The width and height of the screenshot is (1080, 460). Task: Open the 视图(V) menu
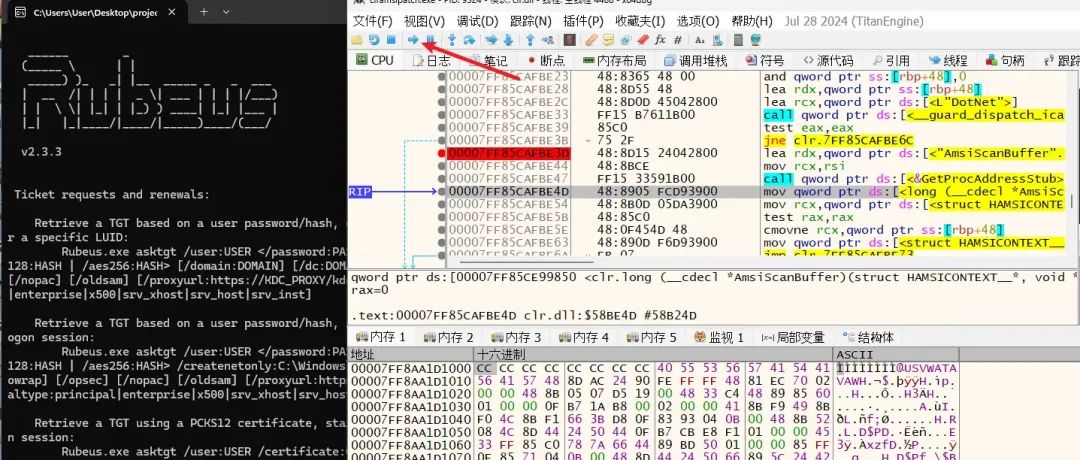[x=424, y=21]
